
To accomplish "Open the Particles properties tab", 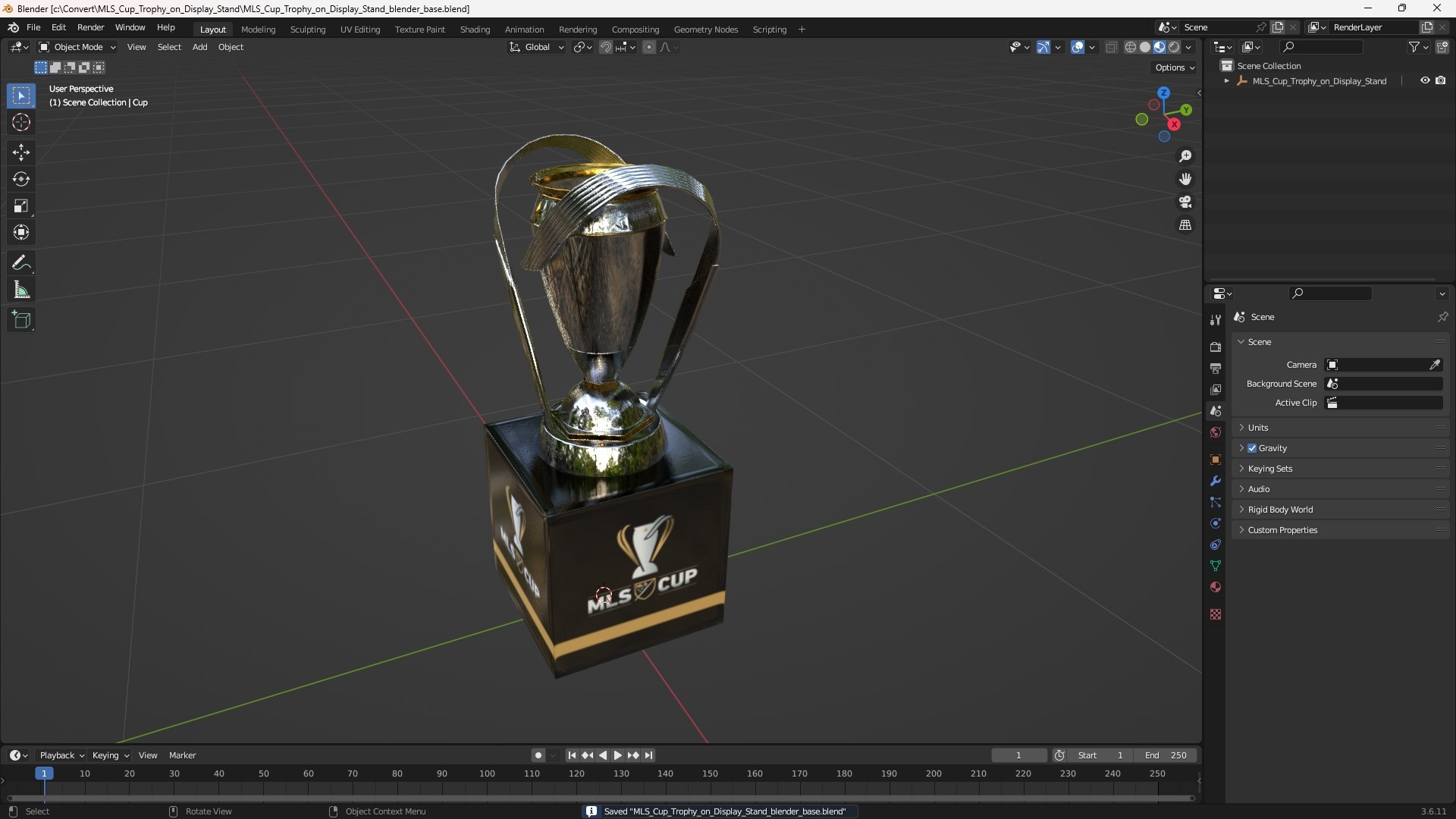I will pyautogui.click(x=1216, y=502).
